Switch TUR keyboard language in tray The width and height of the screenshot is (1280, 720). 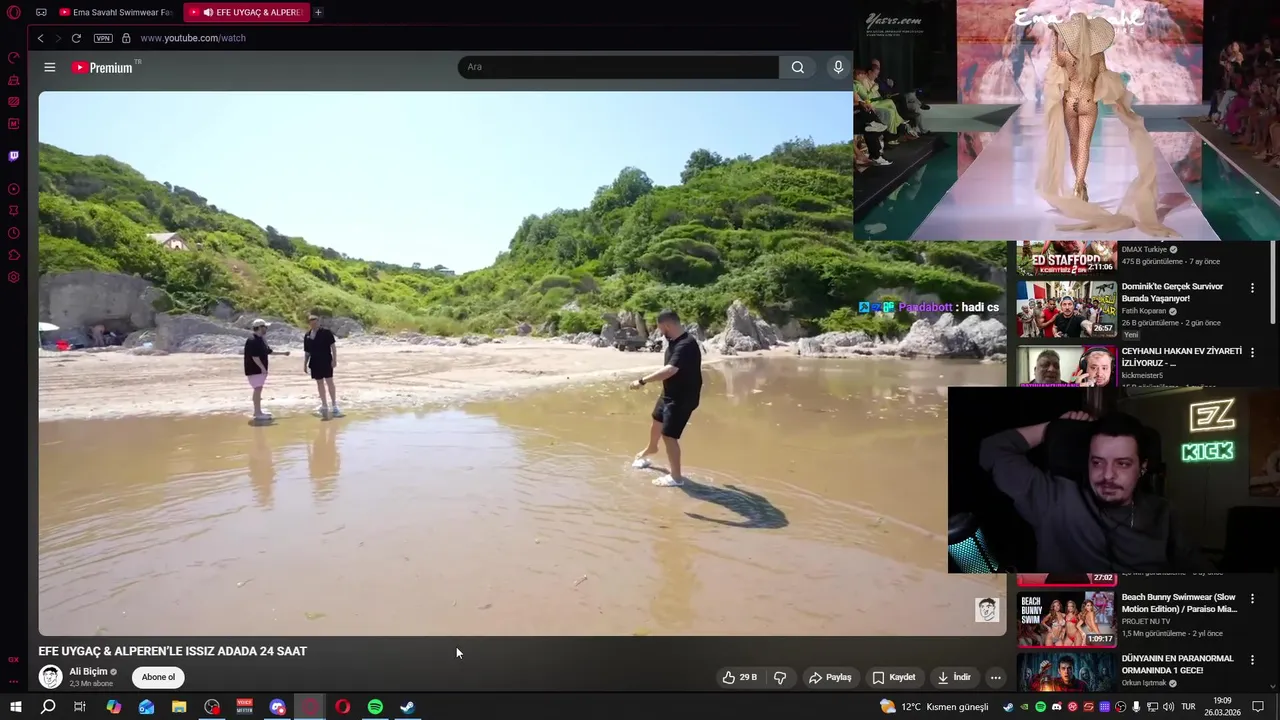click(x=1188, y=707)
